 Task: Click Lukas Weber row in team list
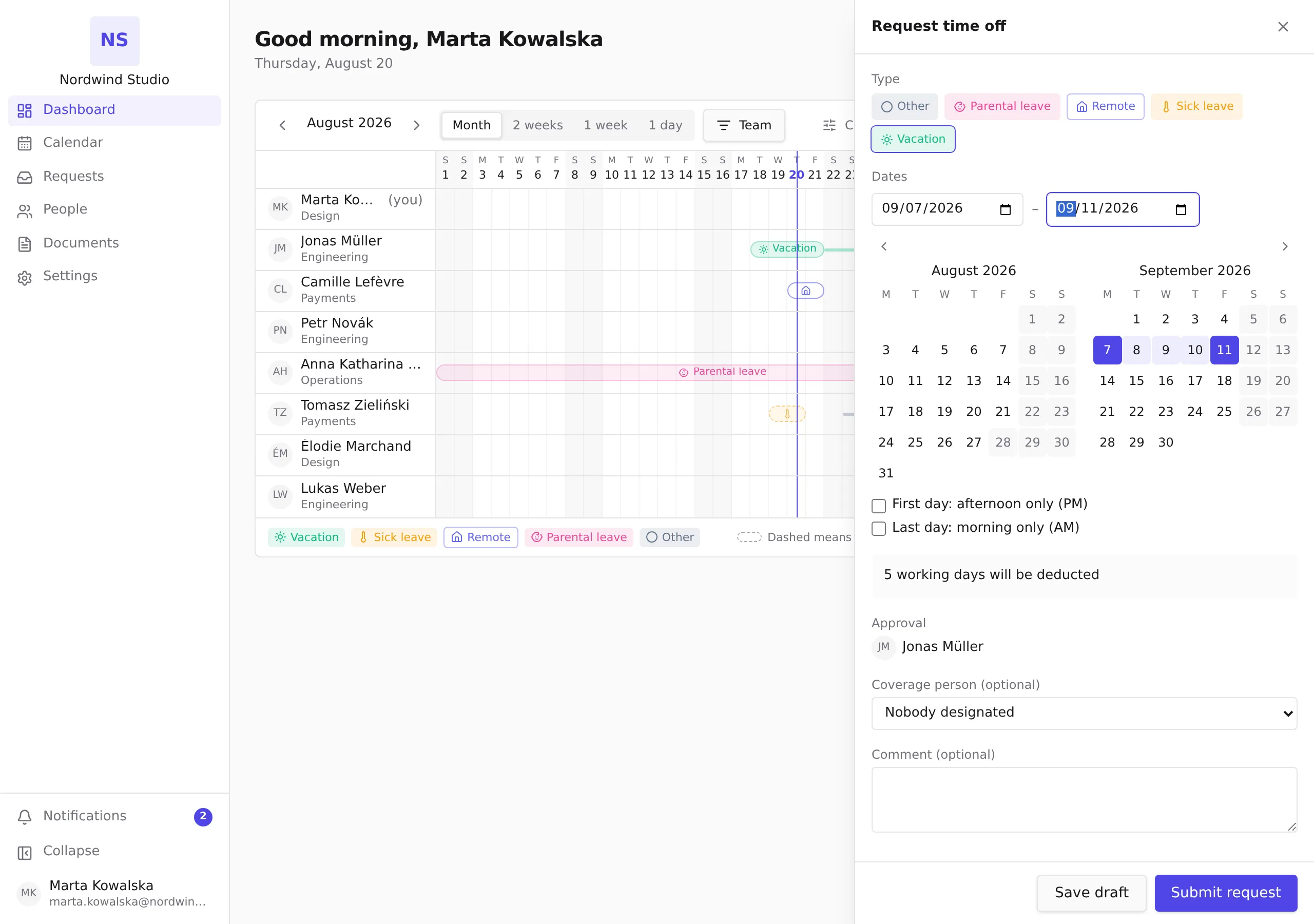tap(345, 497)
